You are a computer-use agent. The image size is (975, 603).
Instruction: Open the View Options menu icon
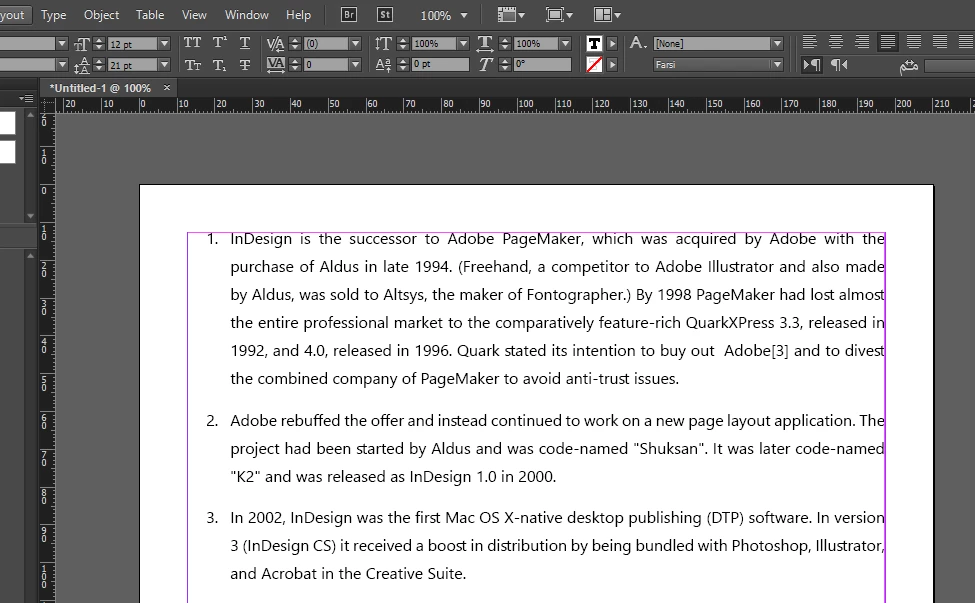(x=511, y=14)
